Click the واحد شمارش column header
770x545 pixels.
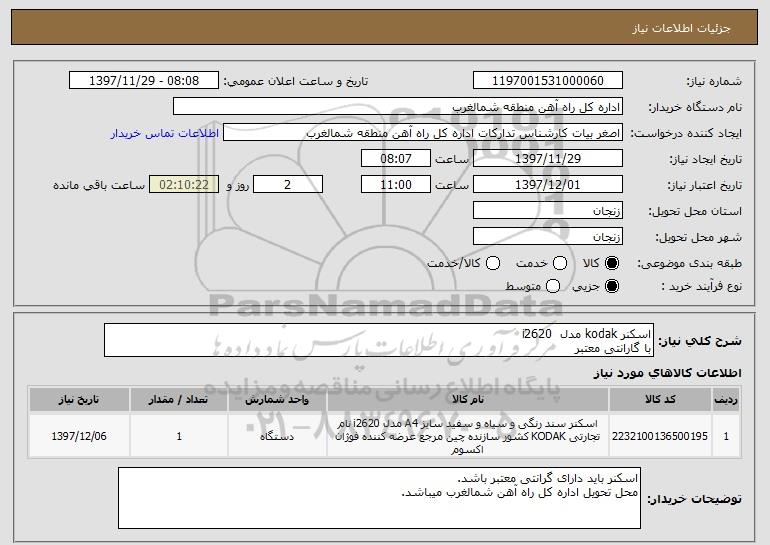277,400
